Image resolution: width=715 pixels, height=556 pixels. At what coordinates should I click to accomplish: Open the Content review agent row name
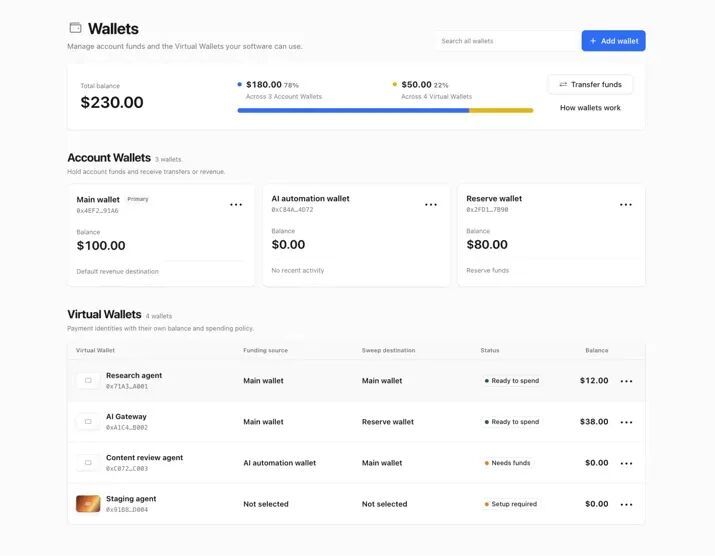coord(145,457)
